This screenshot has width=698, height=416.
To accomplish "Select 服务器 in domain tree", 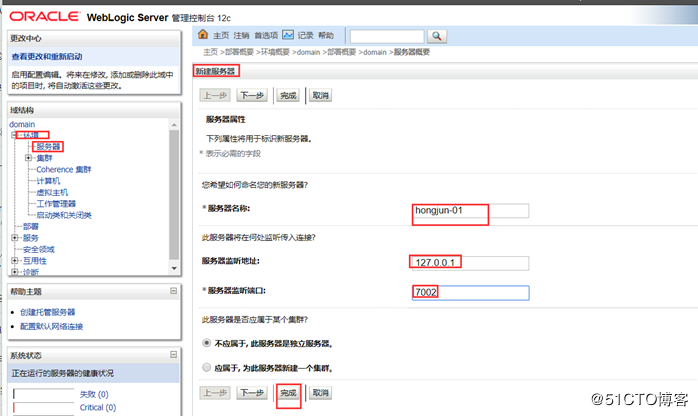I will [48, 146].
